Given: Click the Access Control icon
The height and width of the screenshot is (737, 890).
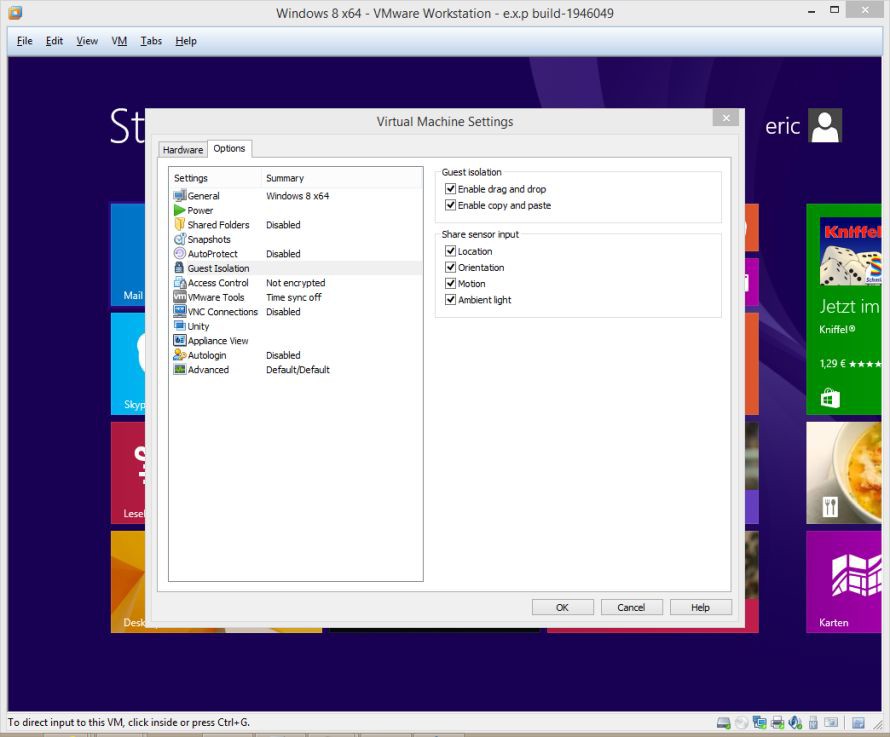Looking at the screenshot, I should (x=179, y=282).
